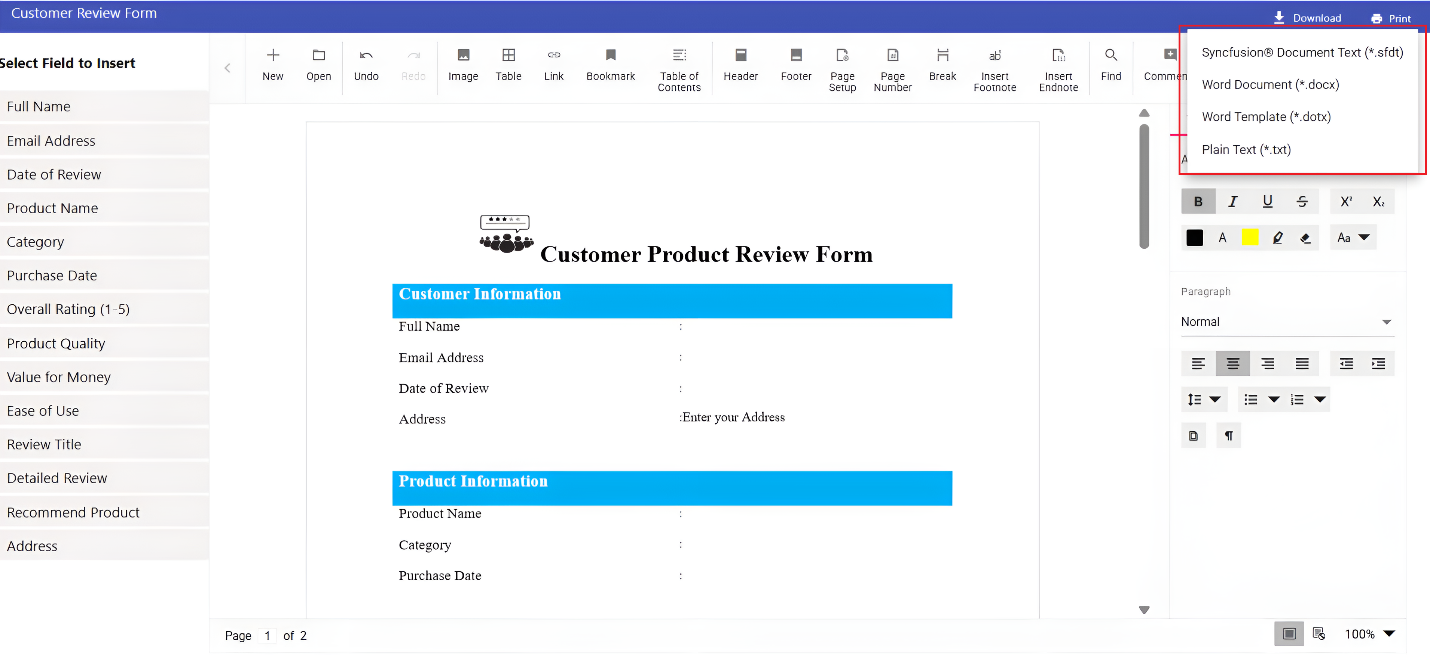This screenshot has height=655, width=1430.
Task: Insert a Table from toolbar
Action: click(x=508, y=64)
